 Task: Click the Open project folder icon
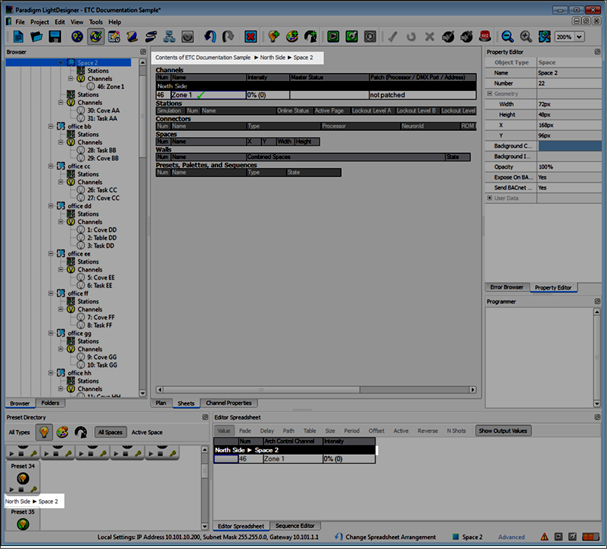36,37
